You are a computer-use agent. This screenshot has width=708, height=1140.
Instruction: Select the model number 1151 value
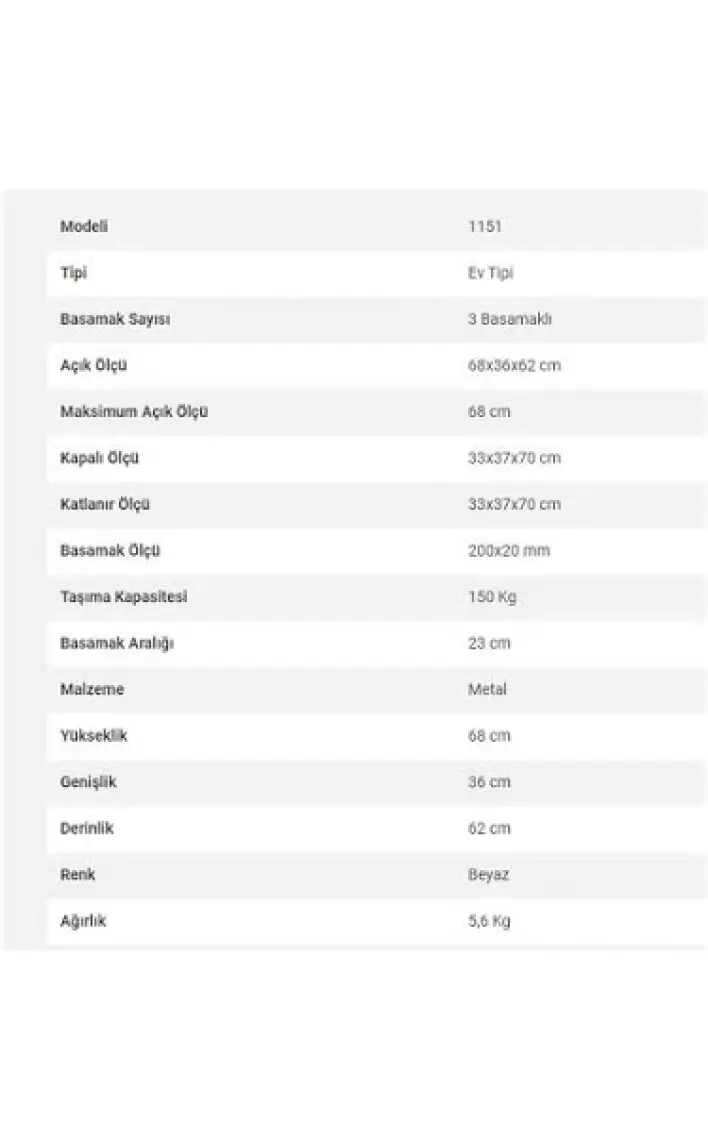coord(485,226)
